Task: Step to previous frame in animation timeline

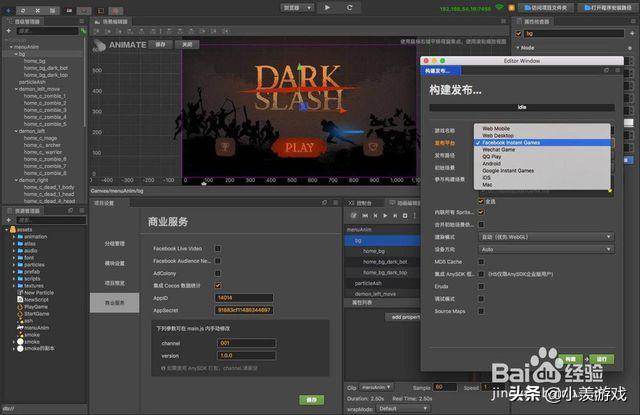Action: tap(375, 215)
